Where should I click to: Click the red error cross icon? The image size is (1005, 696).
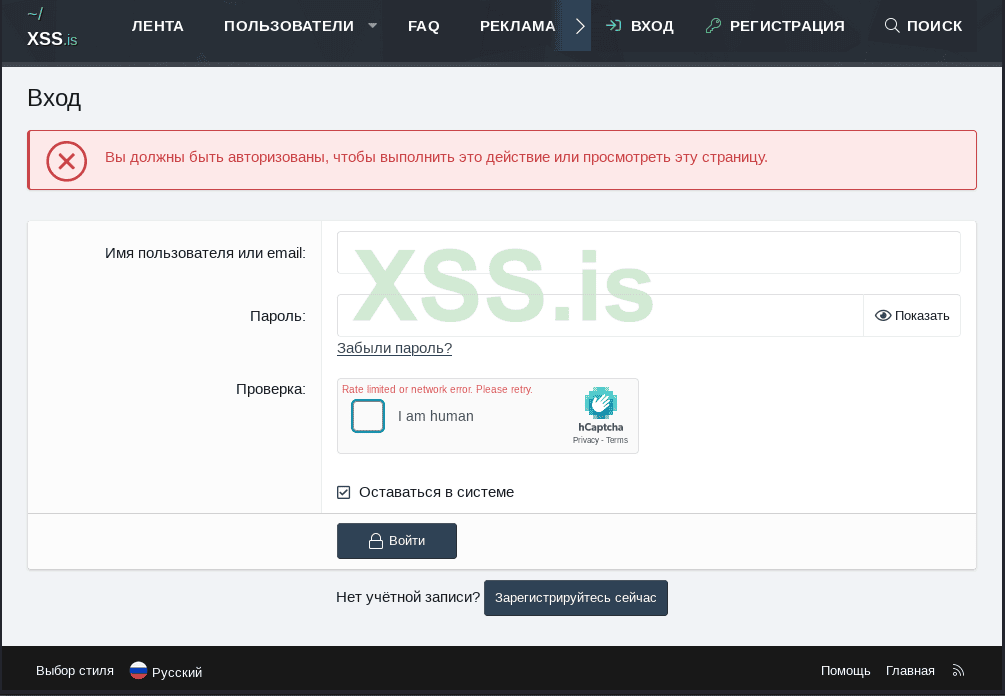pyautogui.click(x=67, y=161)
